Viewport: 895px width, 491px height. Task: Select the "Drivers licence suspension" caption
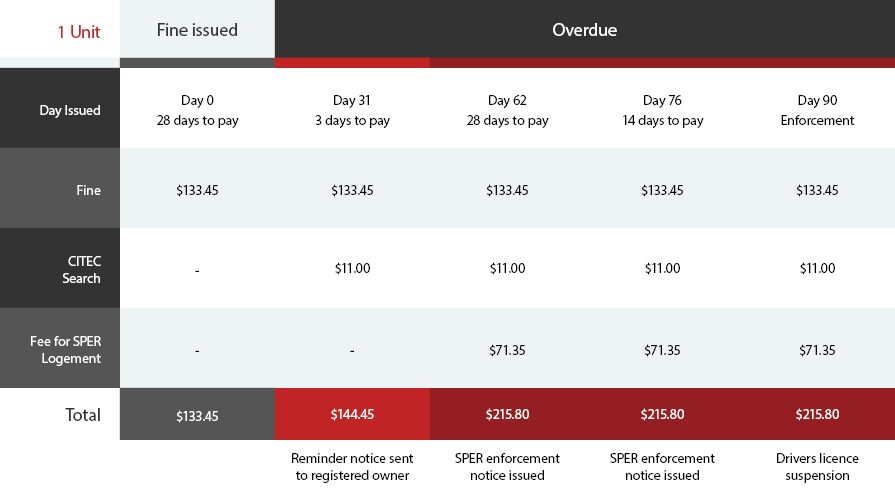click(817, 467)
